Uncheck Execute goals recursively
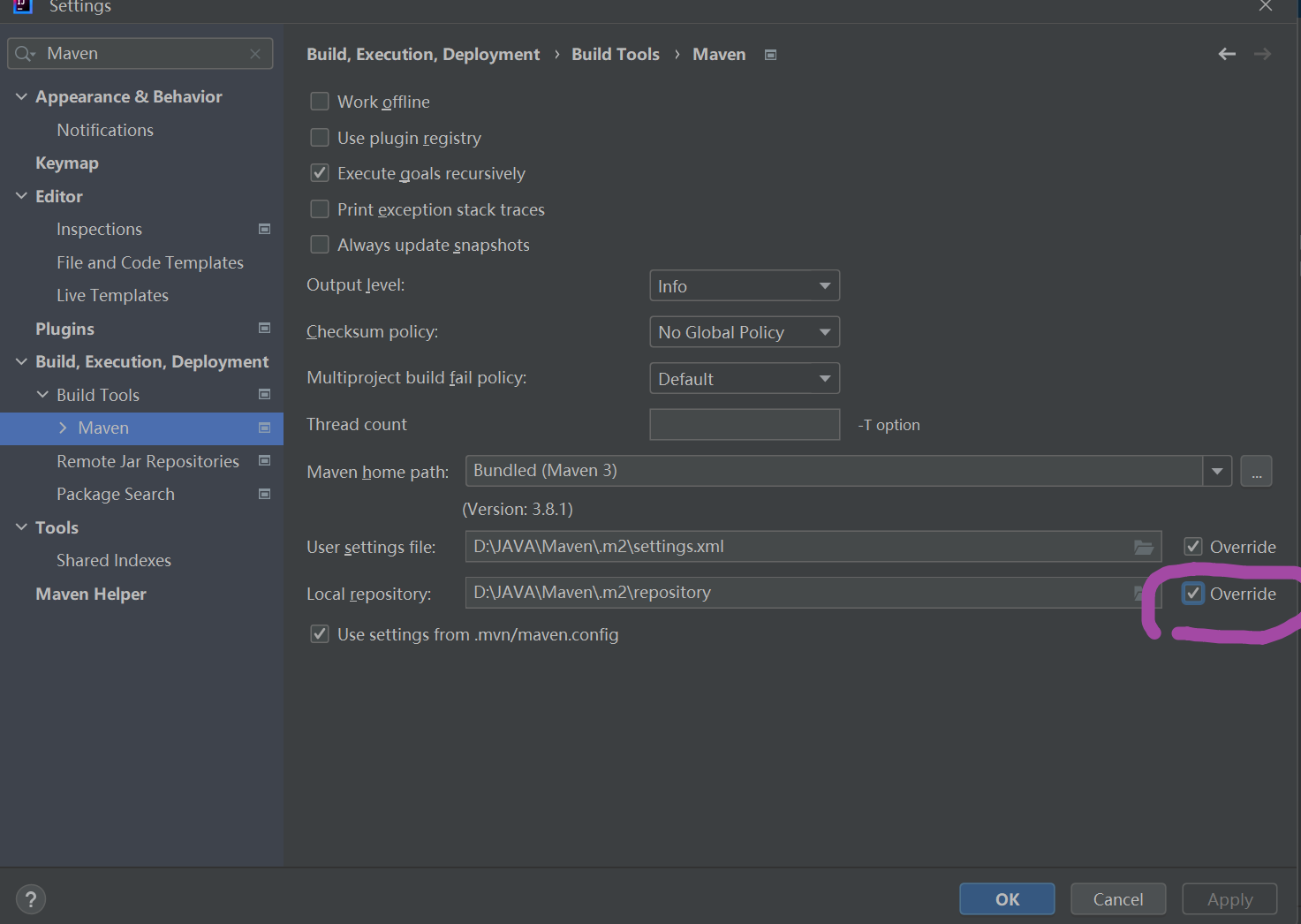This screenshot has height=924, width=1301. pyautogui.click(x=320, y=173)
